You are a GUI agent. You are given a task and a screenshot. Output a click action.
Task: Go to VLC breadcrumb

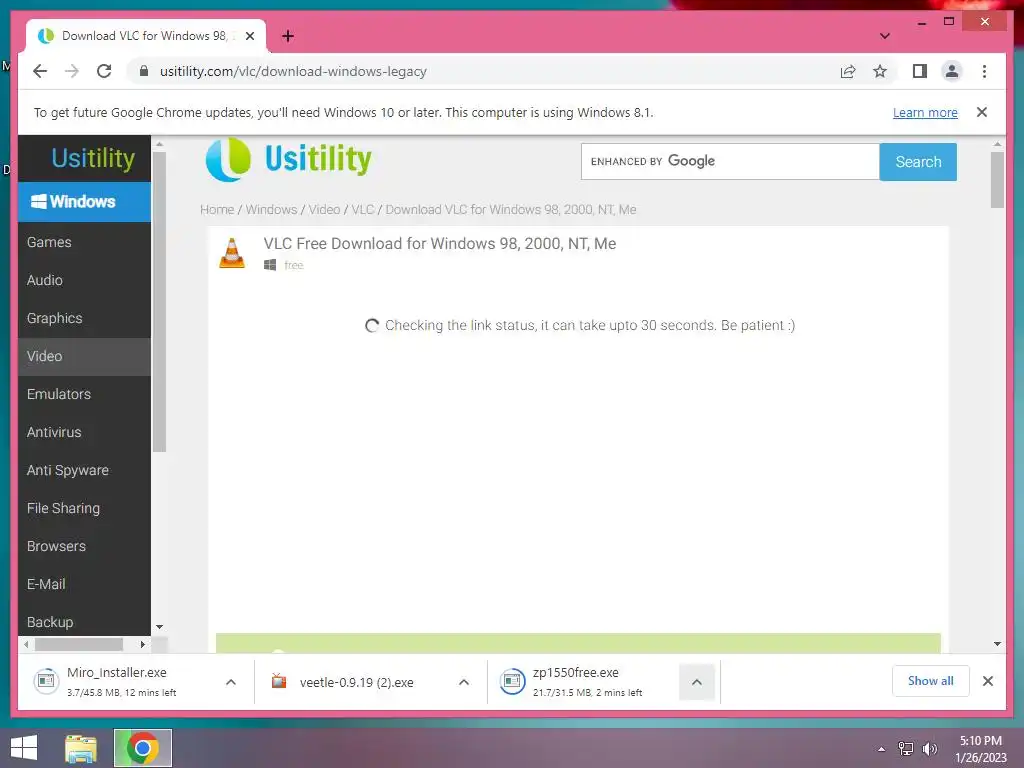[362, 210]
